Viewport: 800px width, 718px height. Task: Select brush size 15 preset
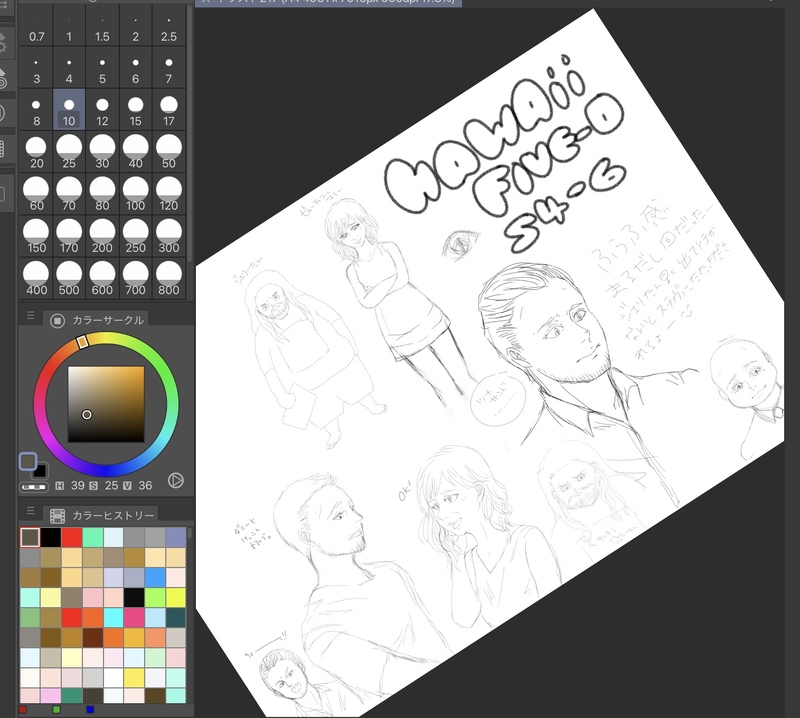point(135,110)
